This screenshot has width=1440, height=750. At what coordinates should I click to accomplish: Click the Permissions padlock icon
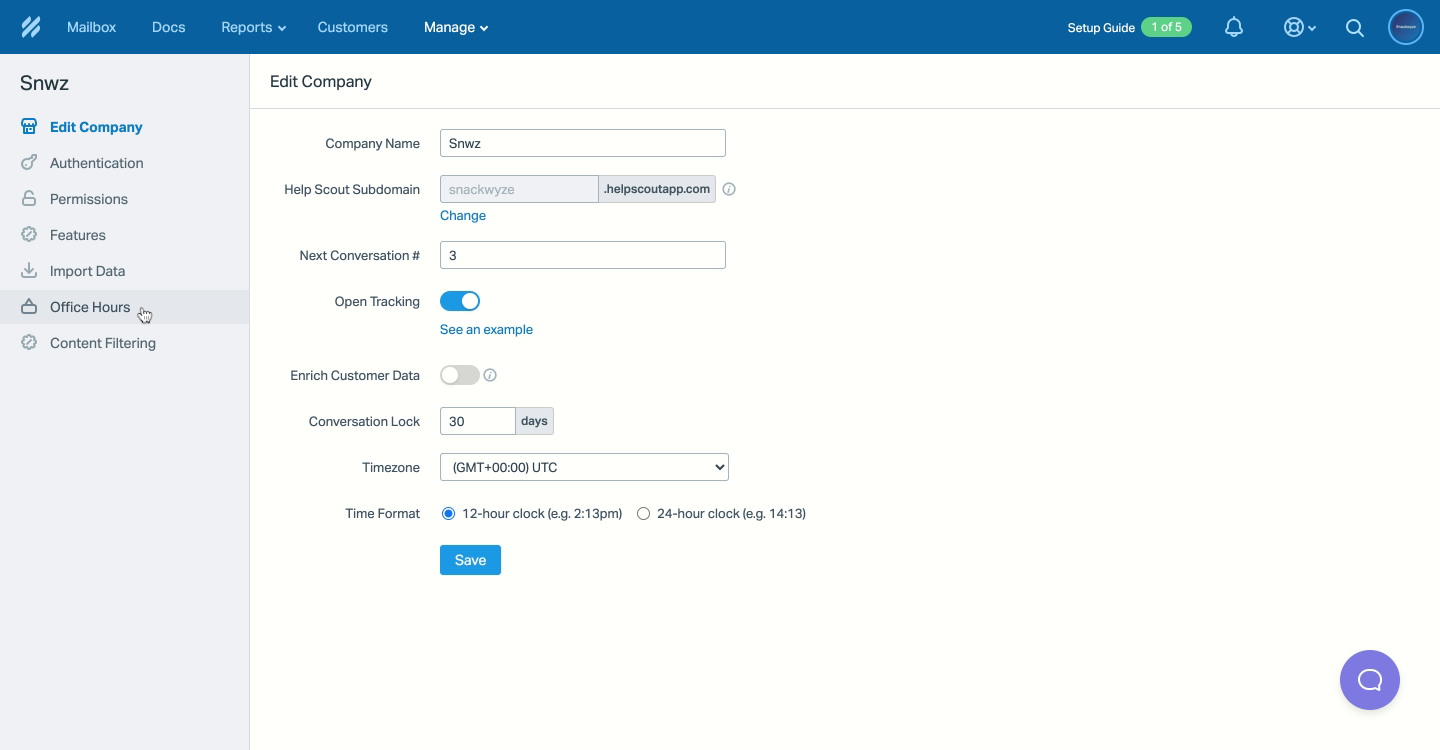pos(29,199)
